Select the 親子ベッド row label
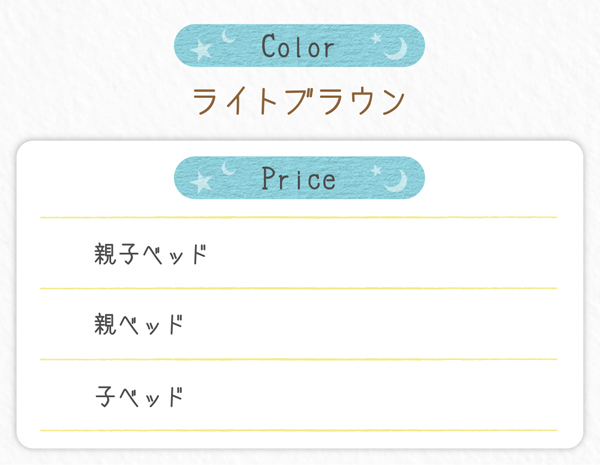 point(150,253)
